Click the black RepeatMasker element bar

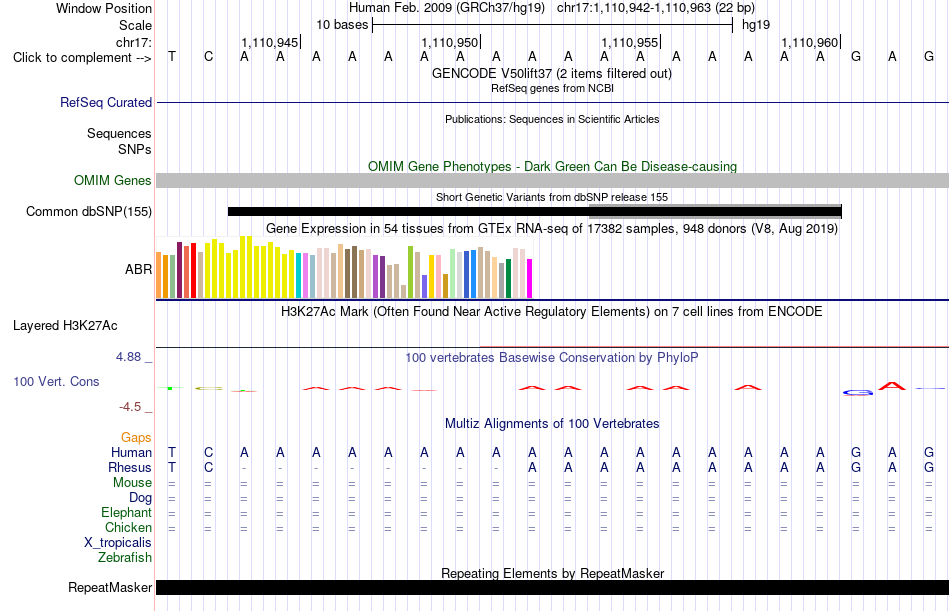(553, 587)
